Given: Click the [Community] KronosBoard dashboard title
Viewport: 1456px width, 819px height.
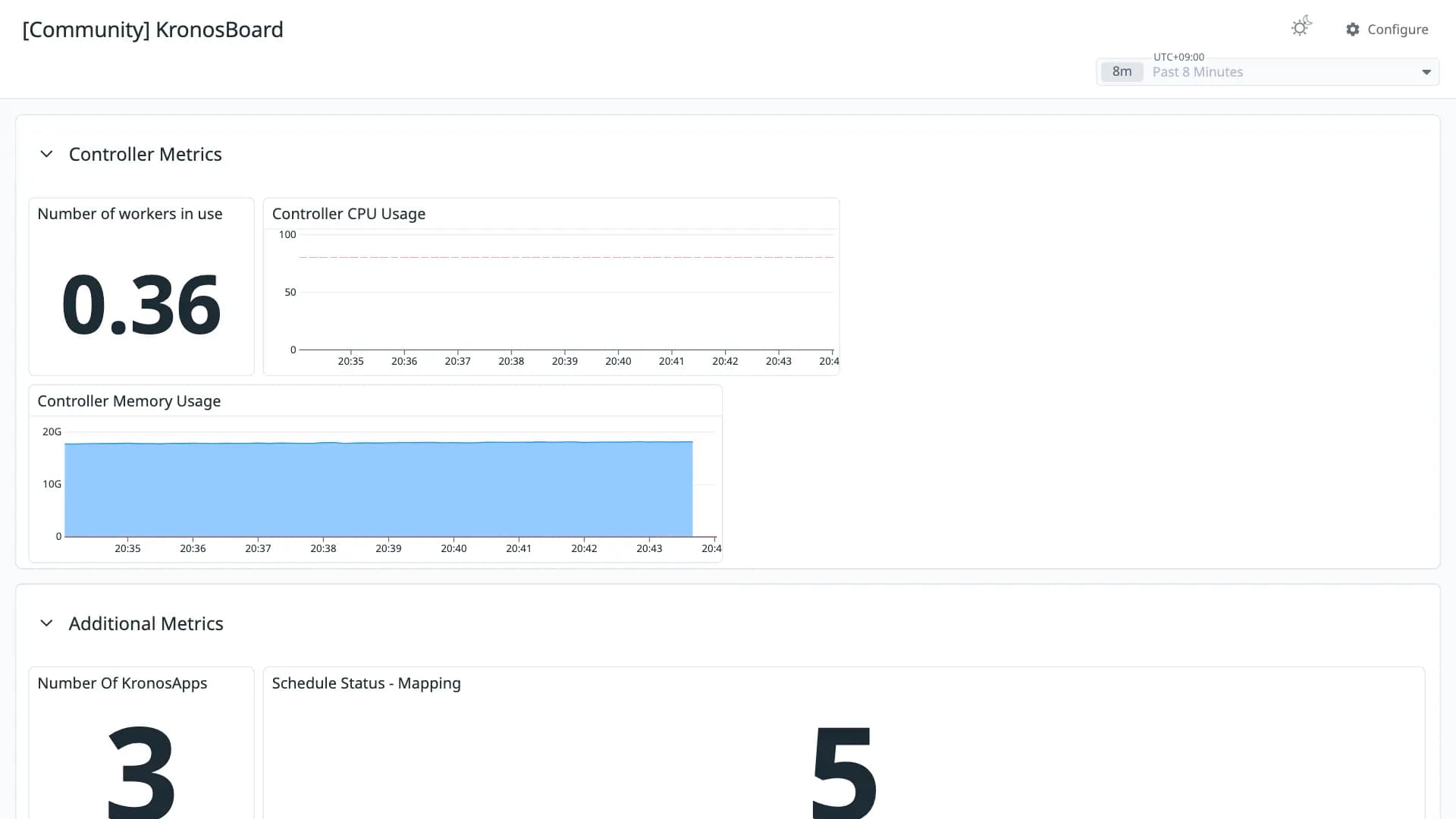Looking at the screenshot, I should (153, 30).
